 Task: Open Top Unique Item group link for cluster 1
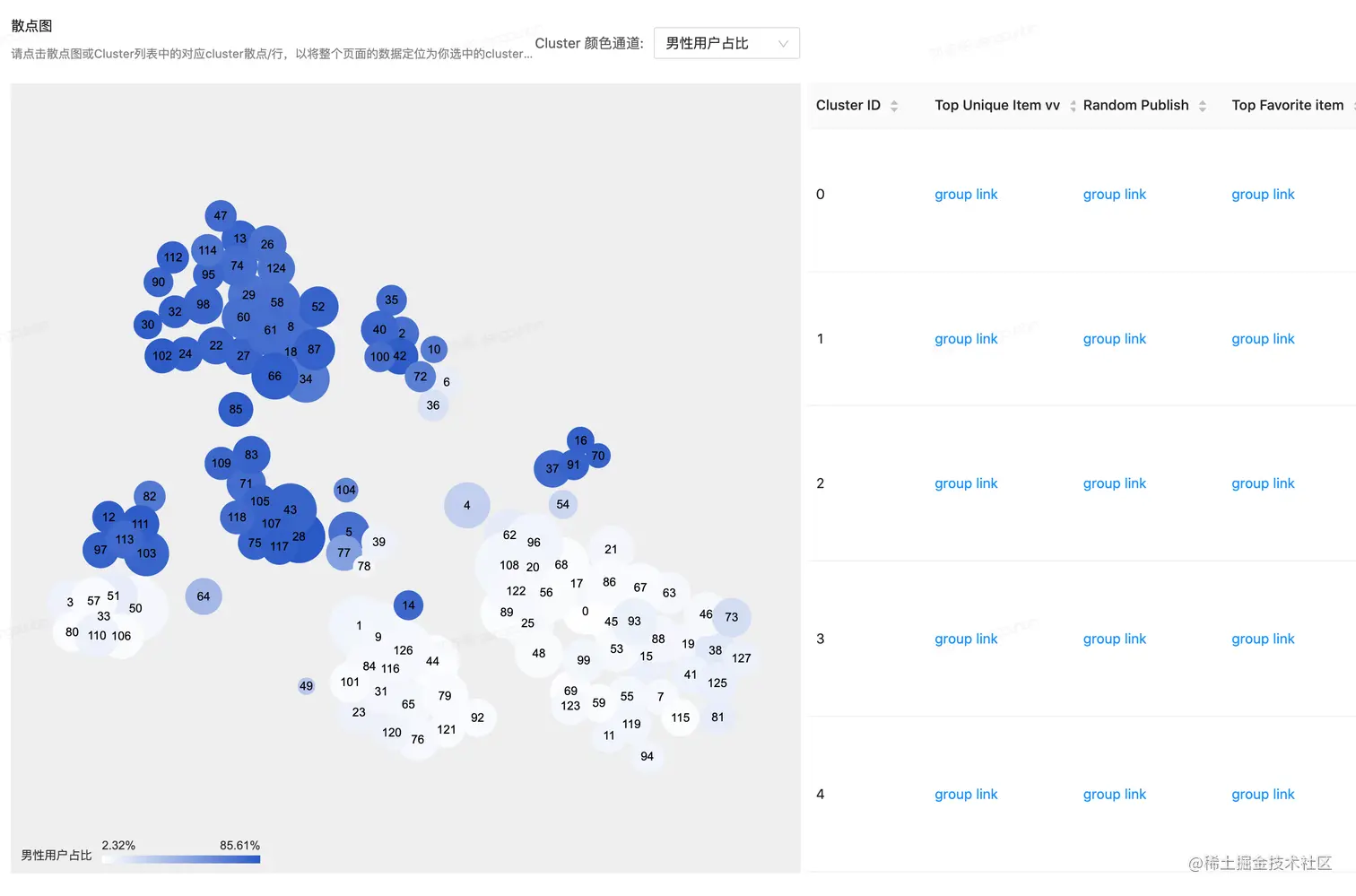[966, 339]
